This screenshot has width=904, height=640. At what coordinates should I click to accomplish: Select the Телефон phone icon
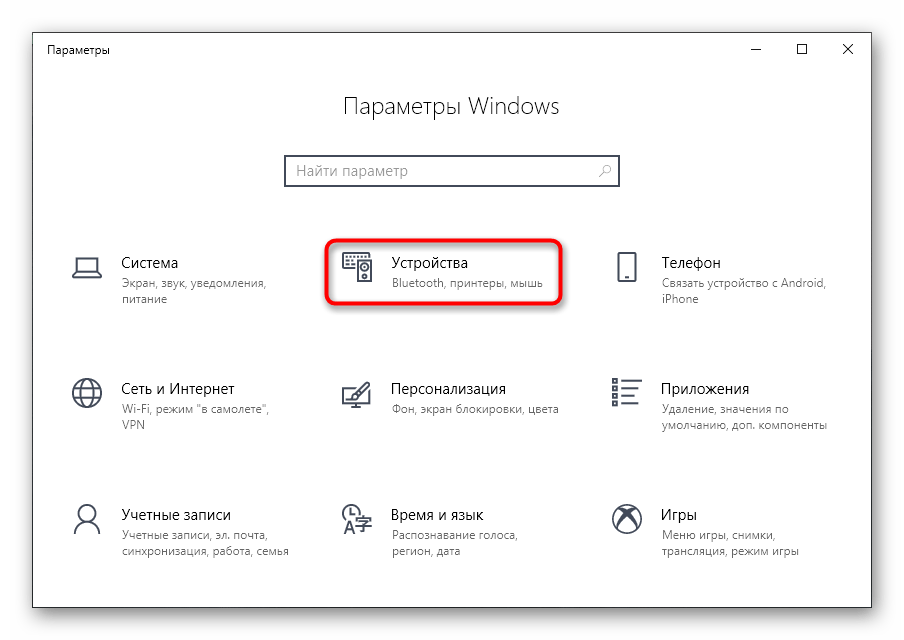627,267
